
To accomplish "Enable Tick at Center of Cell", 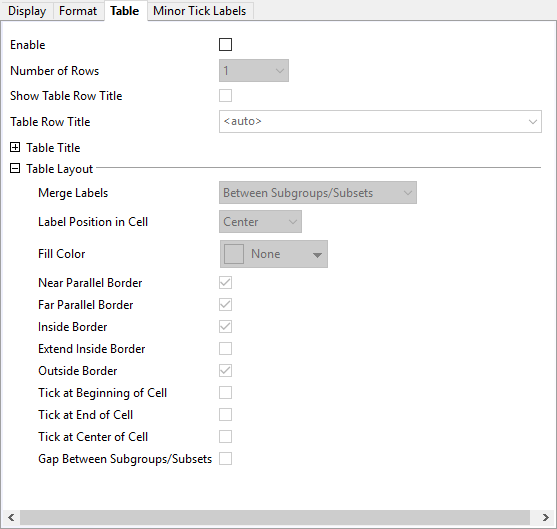I will 225,437.
